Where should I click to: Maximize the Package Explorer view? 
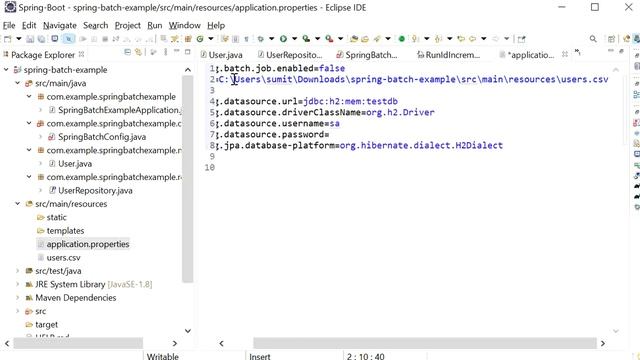click(x=188, y=51)
